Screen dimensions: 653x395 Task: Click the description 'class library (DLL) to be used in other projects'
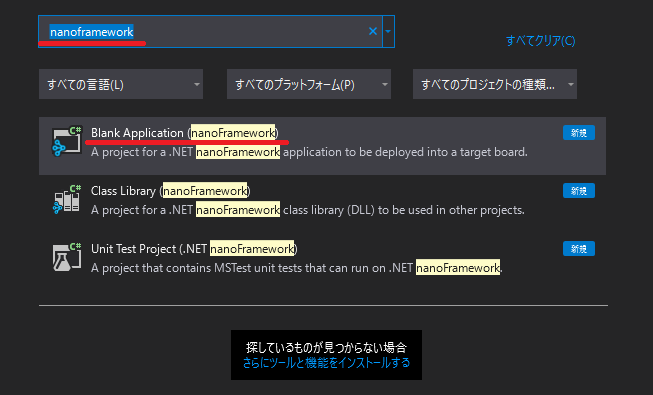[x=403, y=210]
